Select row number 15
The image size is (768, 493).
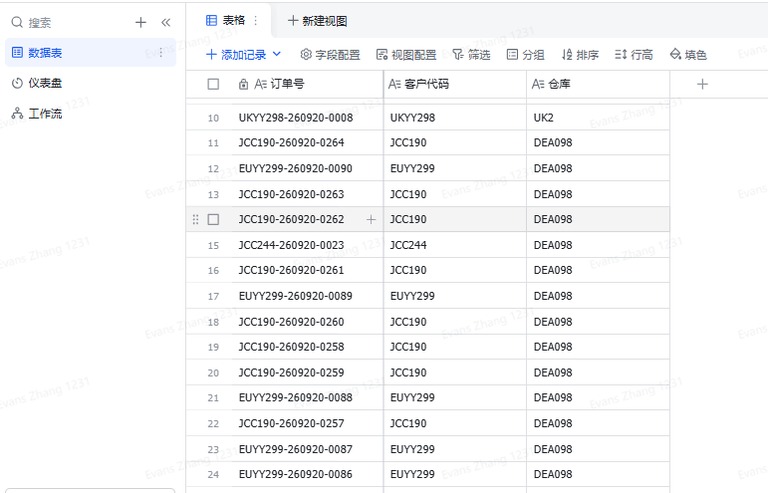213,245
